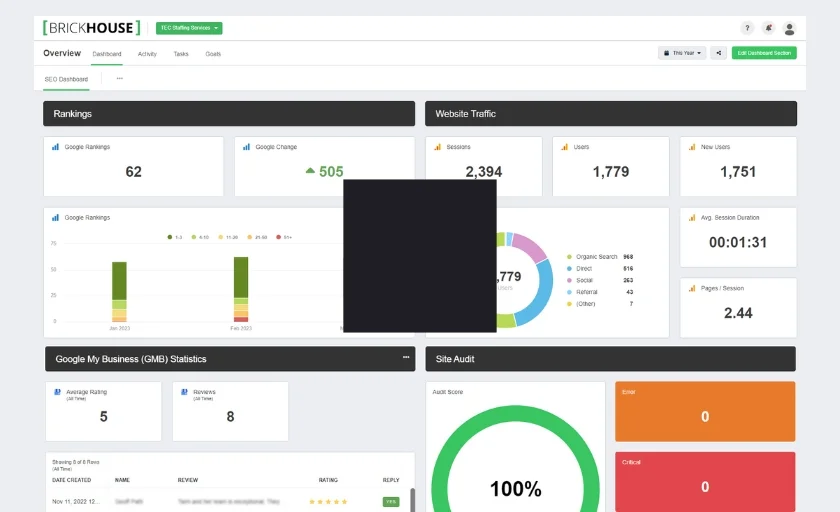Click the Google Rankings value 62
Screen dimensions: 840x512
133,172
